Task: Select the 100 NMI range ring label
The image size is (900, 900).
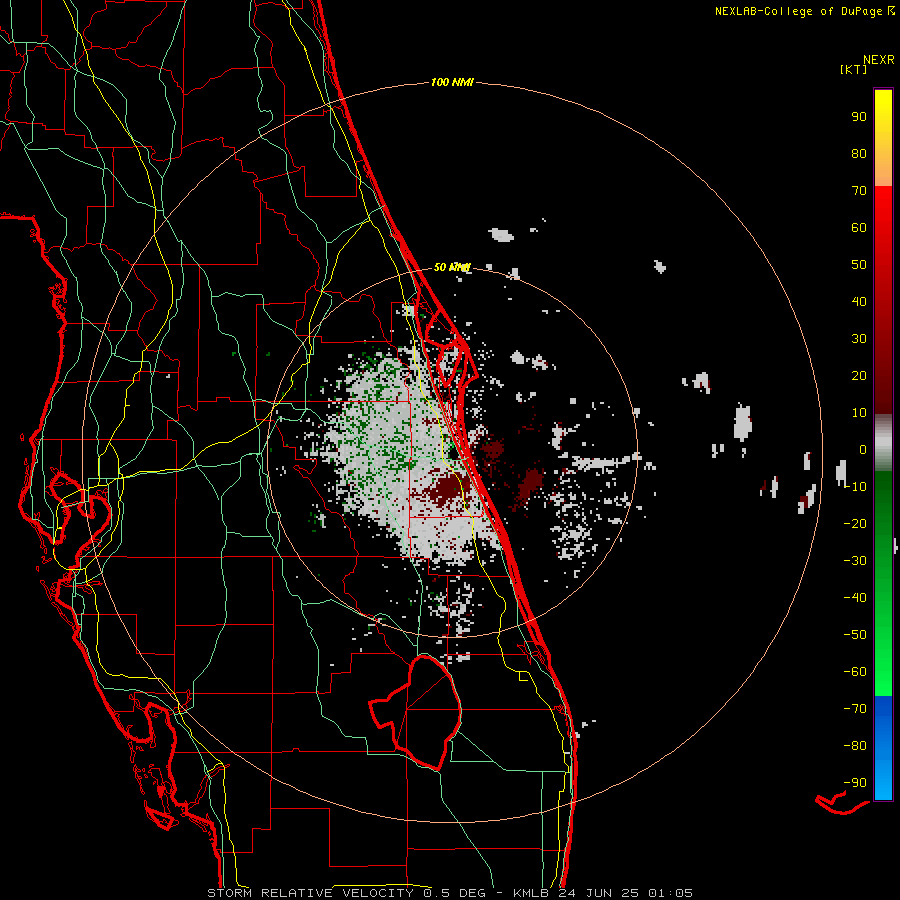Action: point(452,82)
